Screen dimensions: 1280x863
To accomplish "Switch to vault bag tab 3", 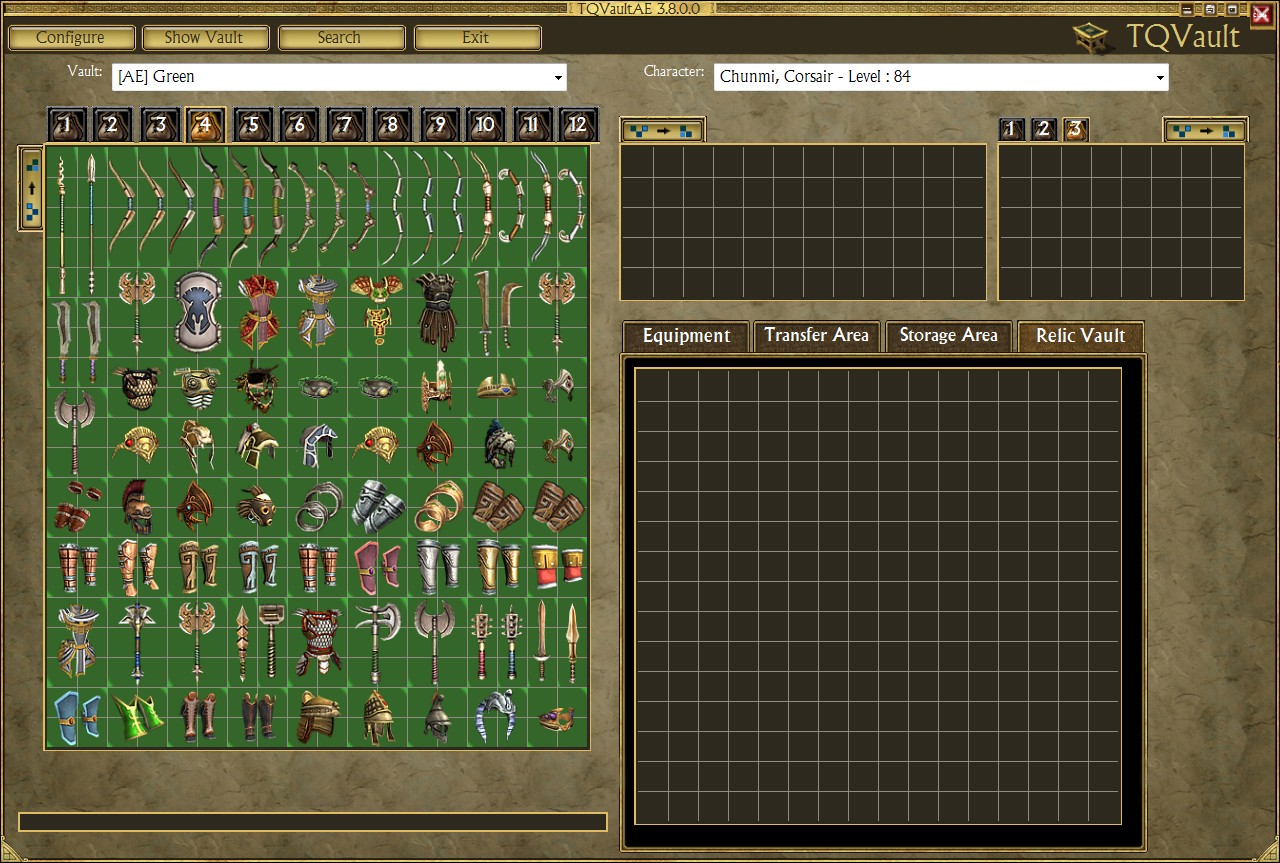I will coord(159,125).
